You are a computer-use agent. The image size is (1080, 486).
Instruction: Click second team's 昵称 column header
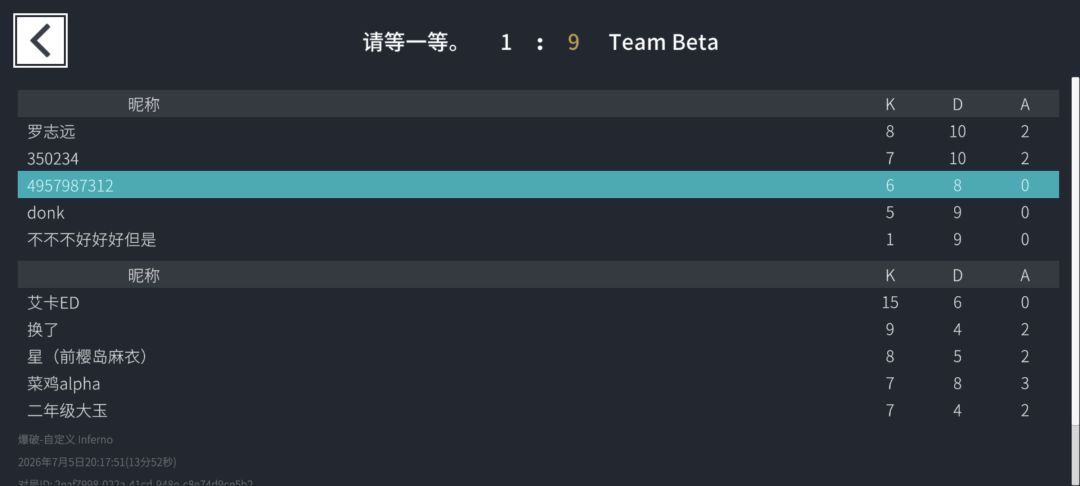(x=144, y=275)
